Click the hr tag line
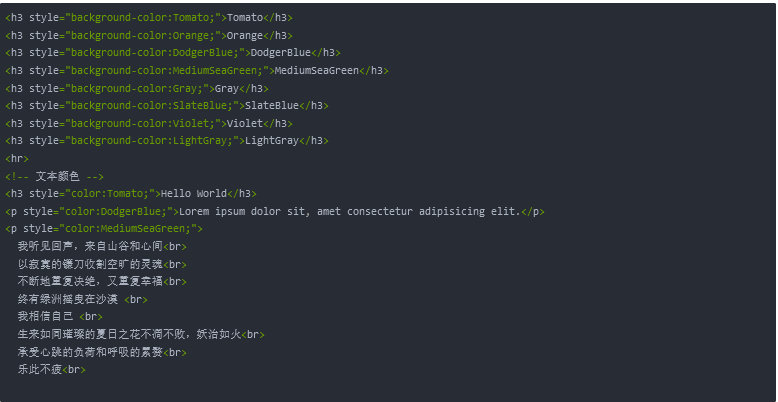Screen dimensions: 778x402 pyautogui.click(x=17, y=159)
